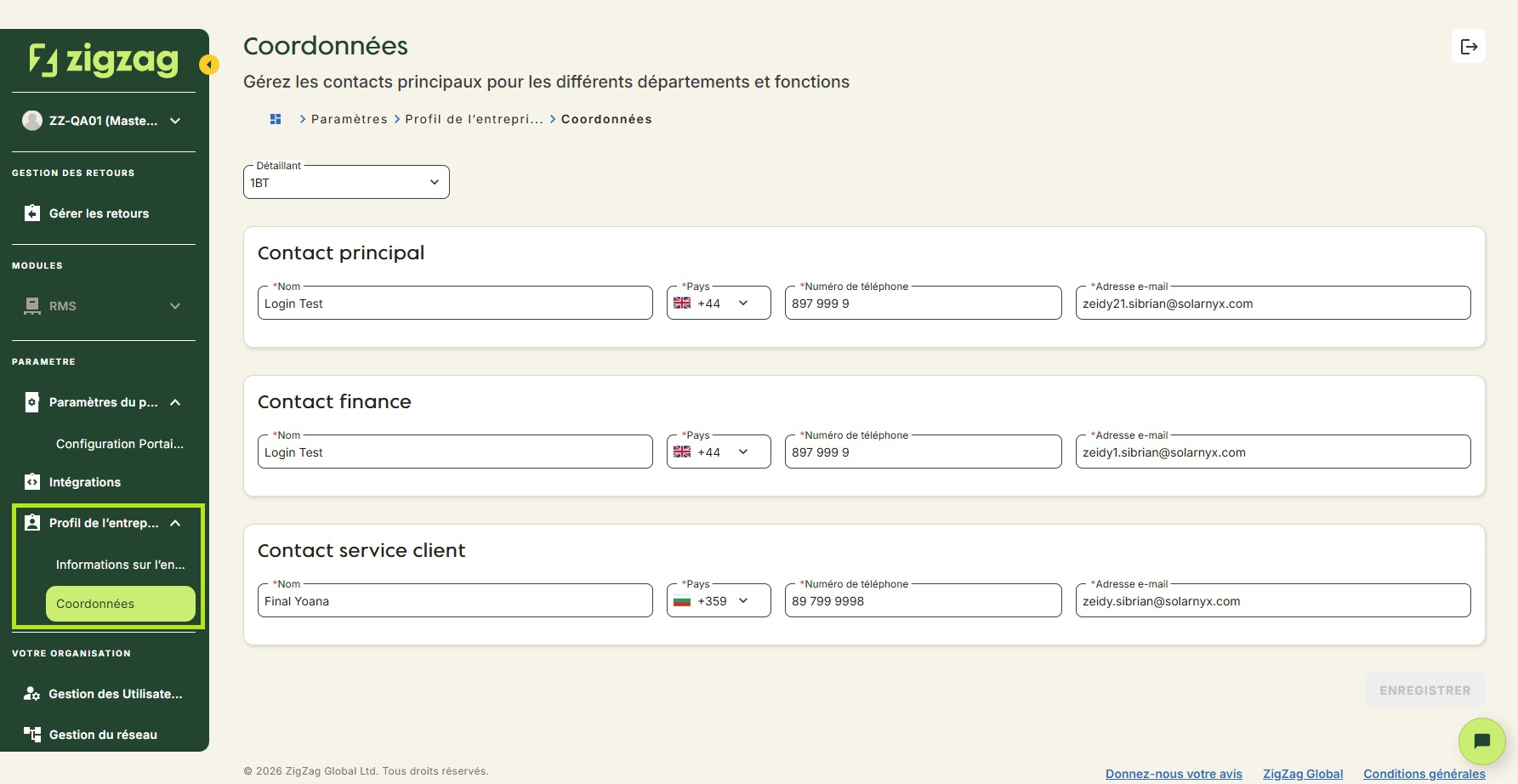Open the chat support bubble
The image size is (1518, 784).
[x=1481, y=741]
